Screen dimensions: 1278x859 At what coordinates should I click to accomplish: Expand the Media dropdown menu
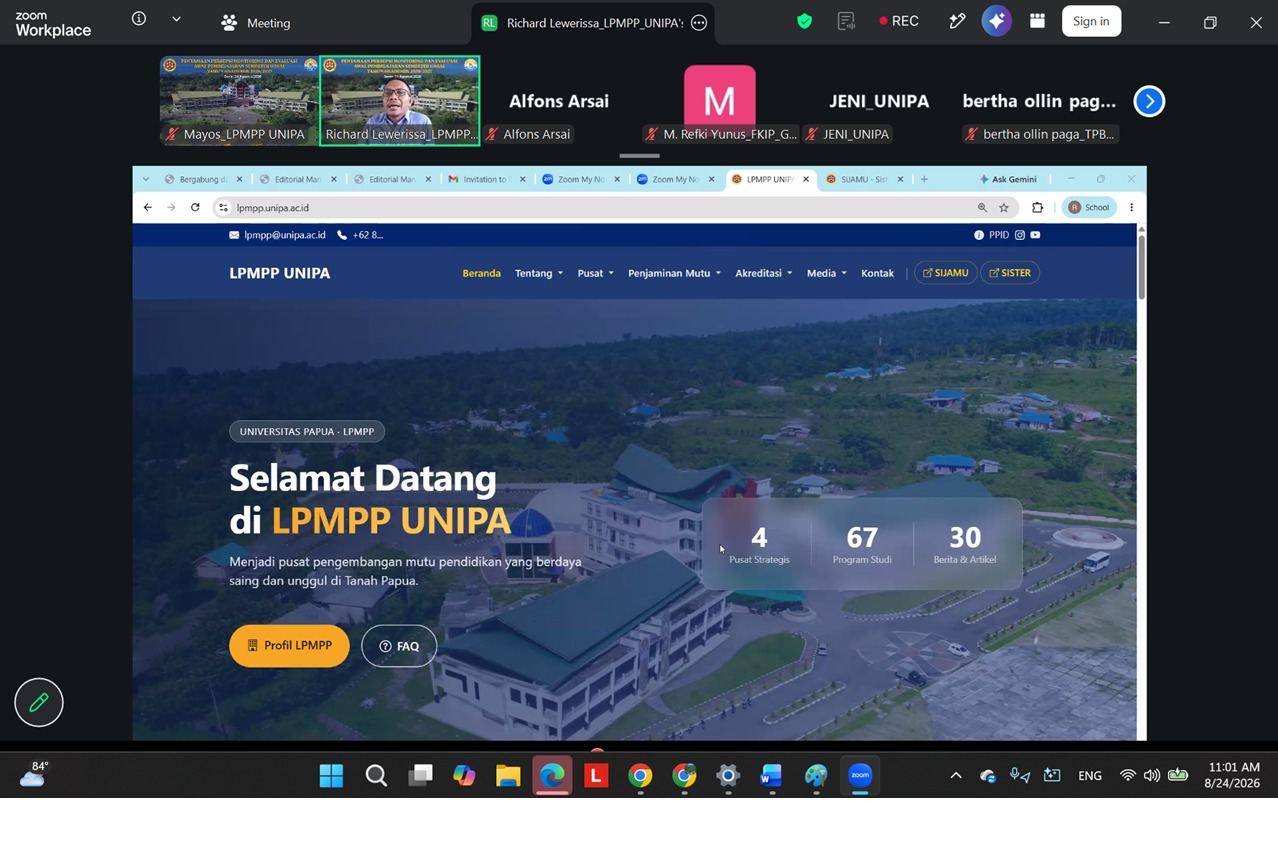pyautogui.click(x=826, y=273)
